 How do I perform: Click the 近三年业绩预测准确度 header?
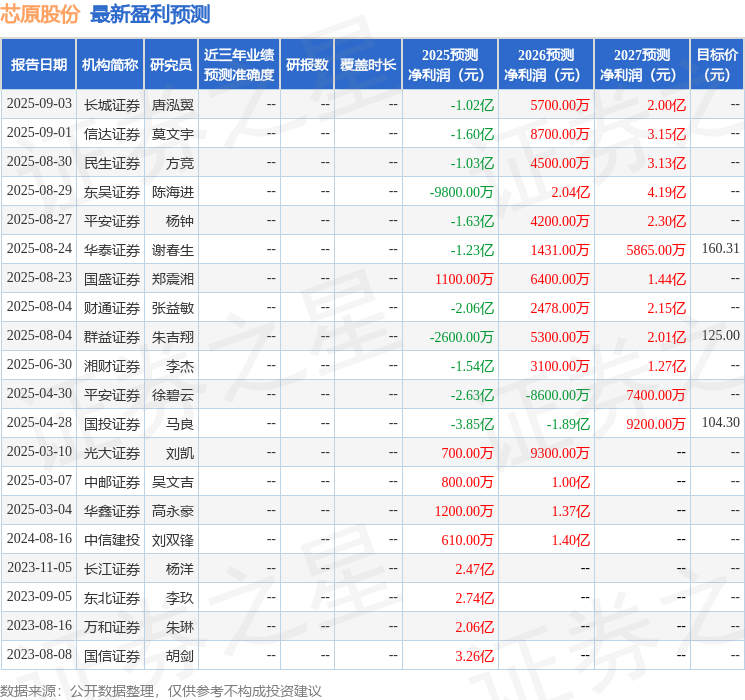coord(239,65)
